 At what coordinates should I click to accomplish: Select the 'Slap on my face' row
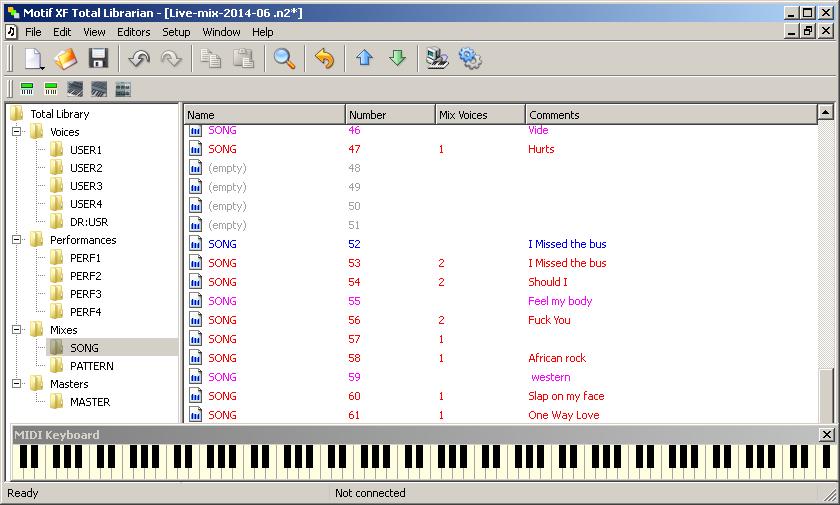[501, 396]
